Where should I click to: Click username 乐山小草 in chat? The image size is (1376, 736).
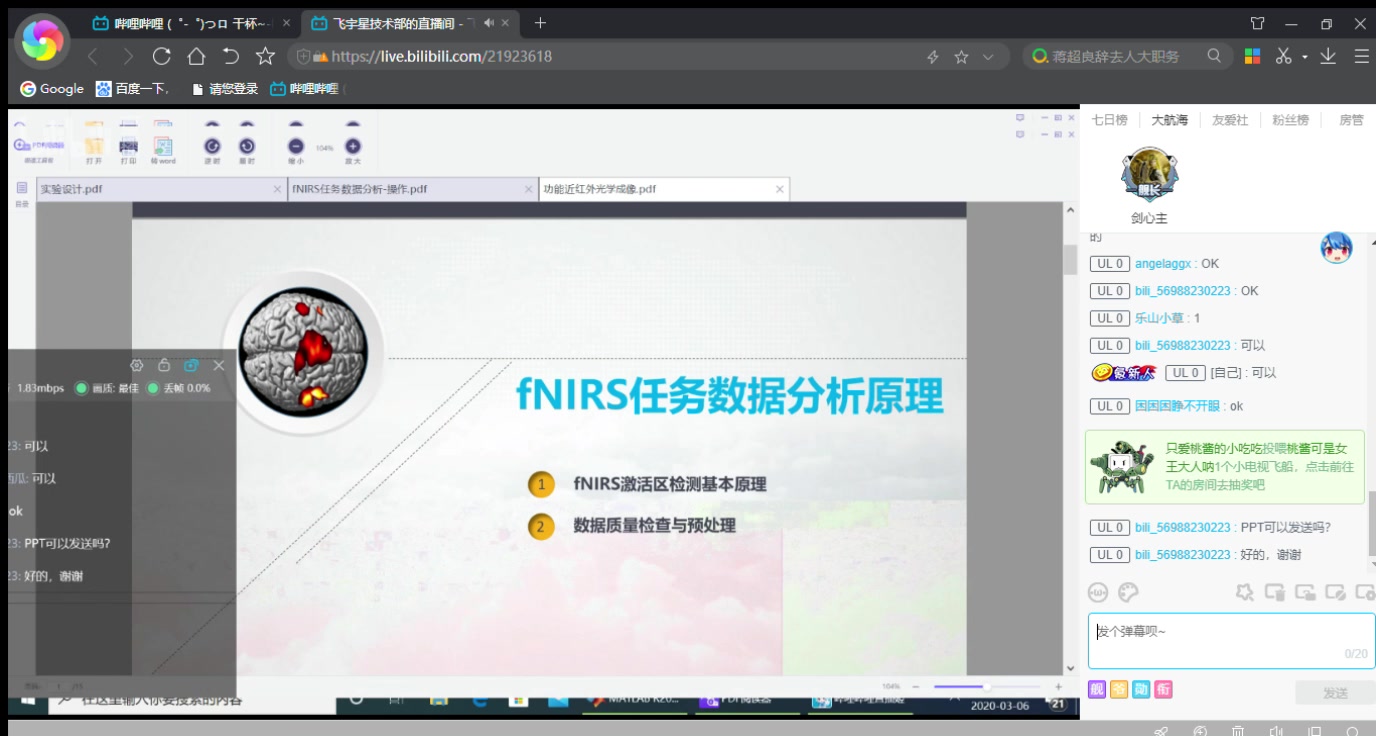[1159, 318]
